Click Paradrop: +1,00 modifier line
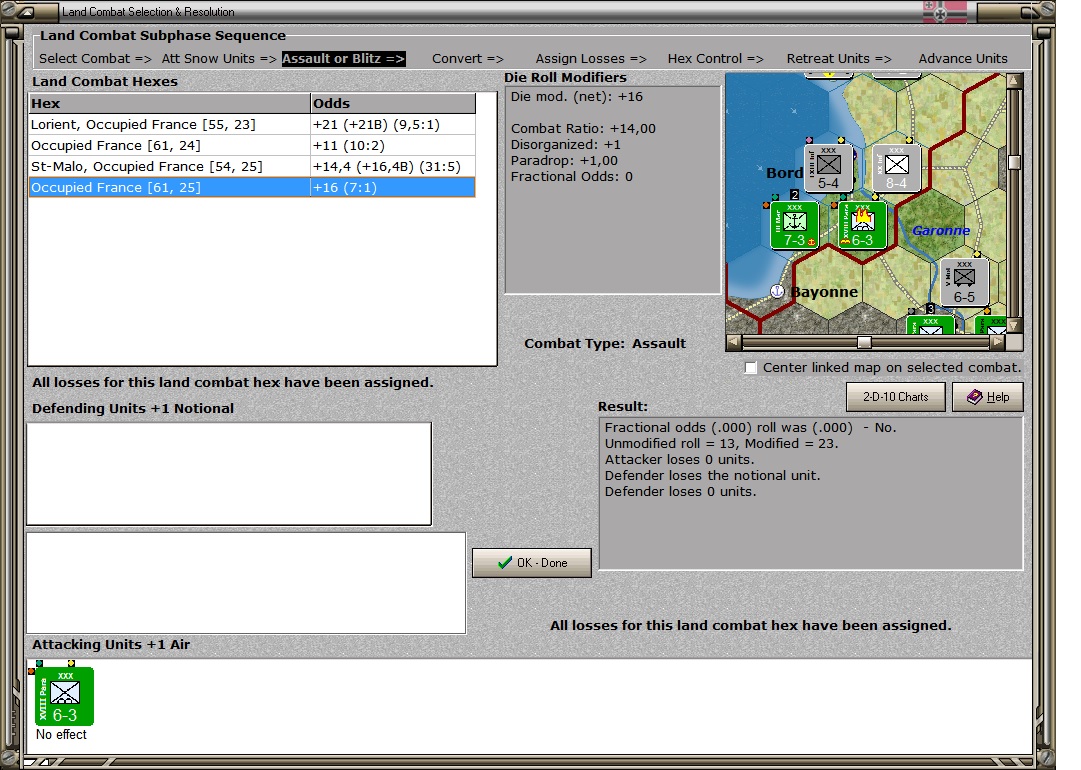Image resolution: width=1081 pixels, height=770 pixels. coord(564,161)
